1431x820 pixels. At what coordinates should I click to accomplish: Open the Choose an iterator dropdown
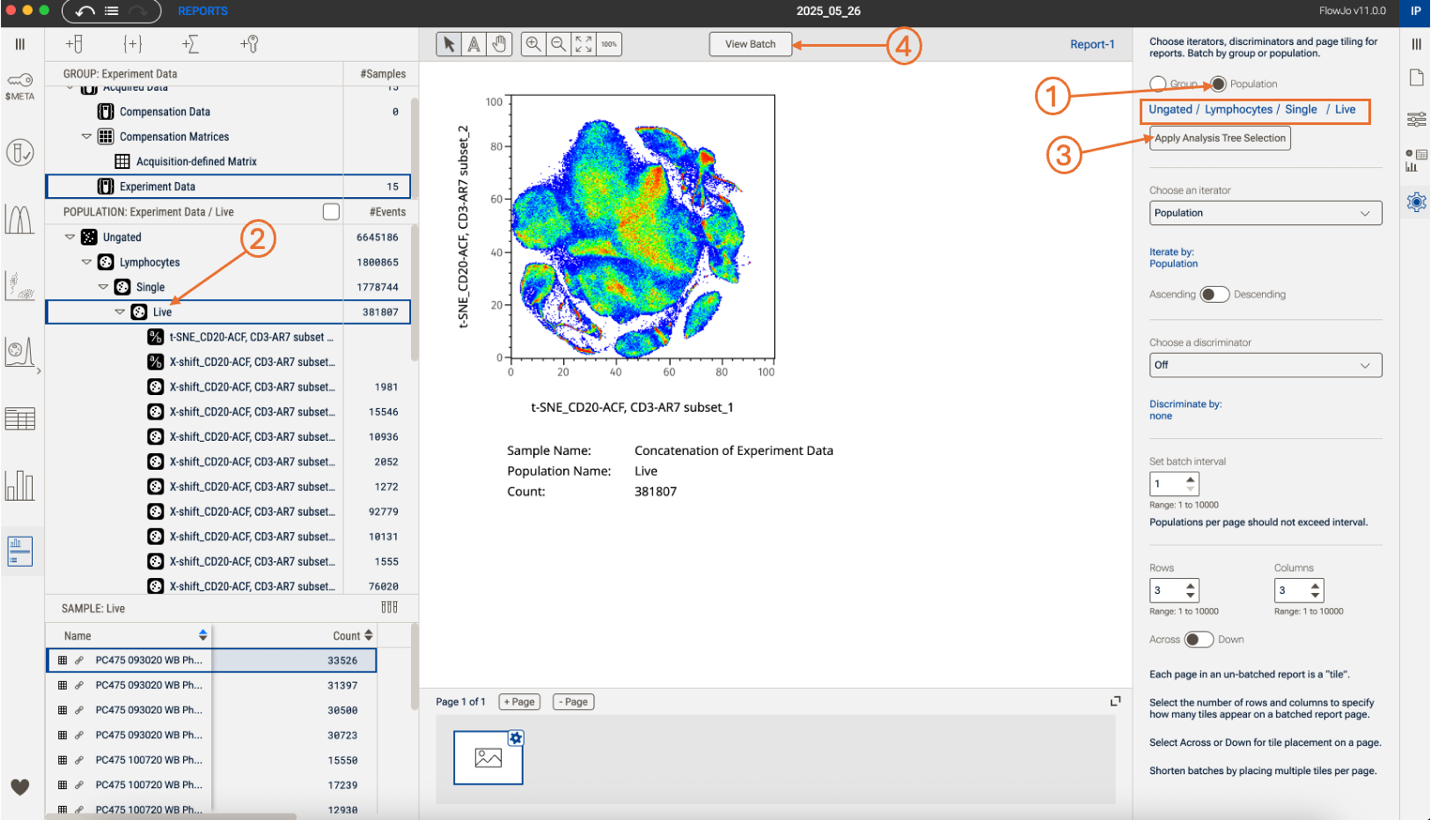[x=1265, y=213]
